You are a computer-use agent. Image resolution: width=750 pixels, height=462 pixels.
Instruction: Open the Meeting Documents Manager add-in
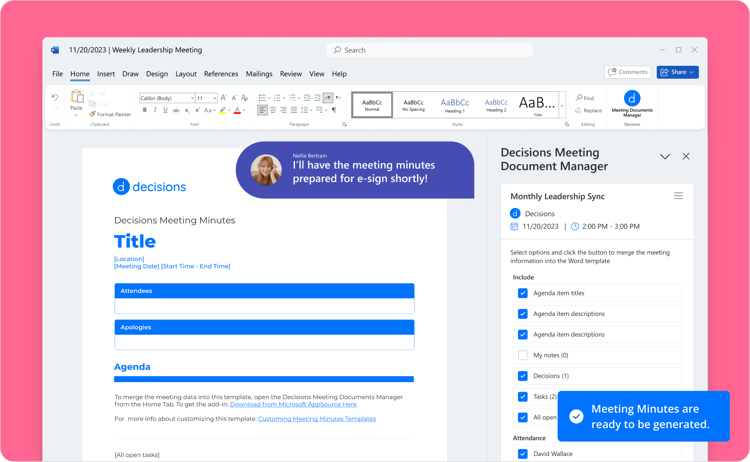[x=631, y=103]
